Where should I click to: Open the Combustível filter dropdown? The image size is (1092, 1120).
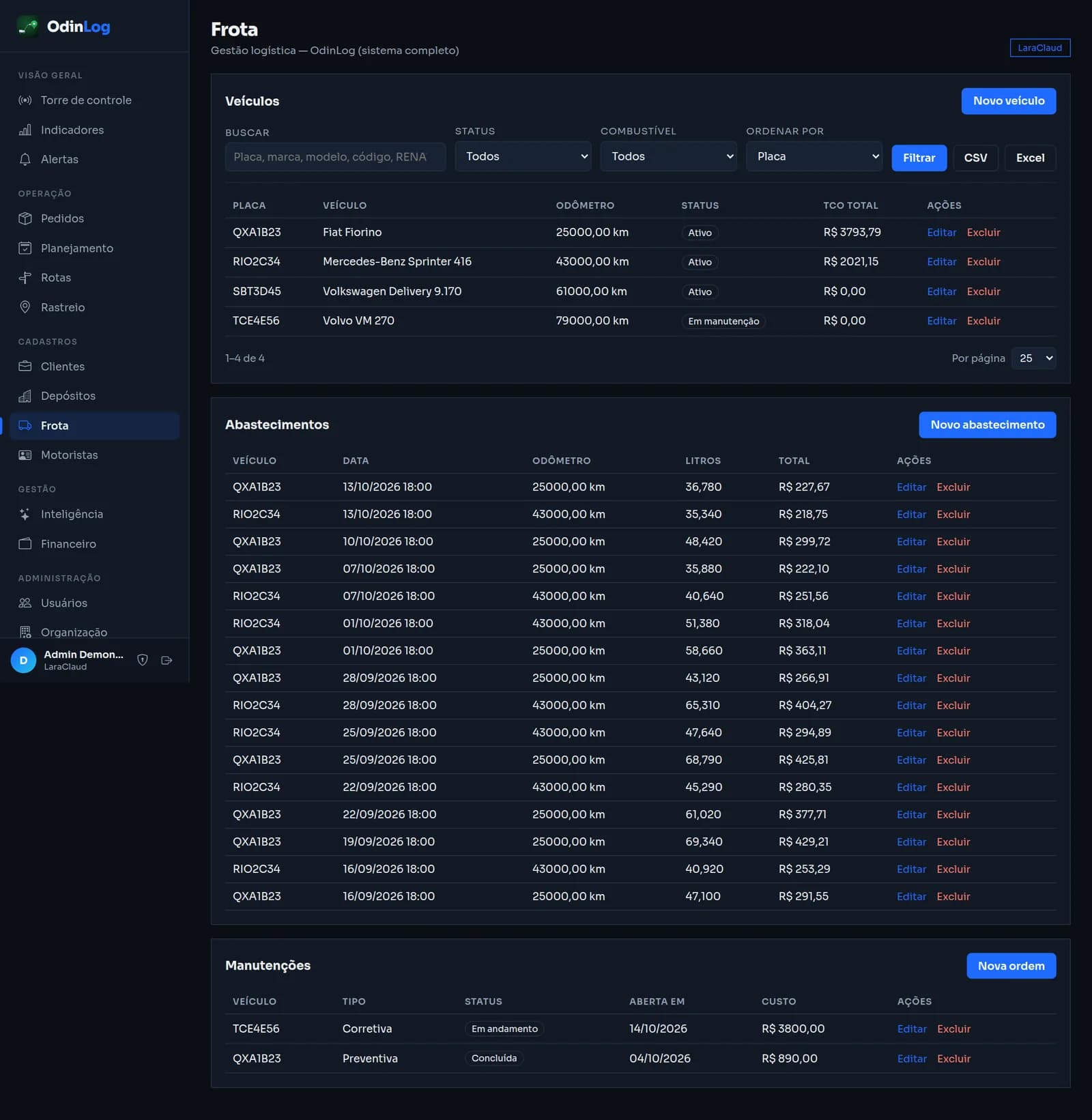[668, 156]
